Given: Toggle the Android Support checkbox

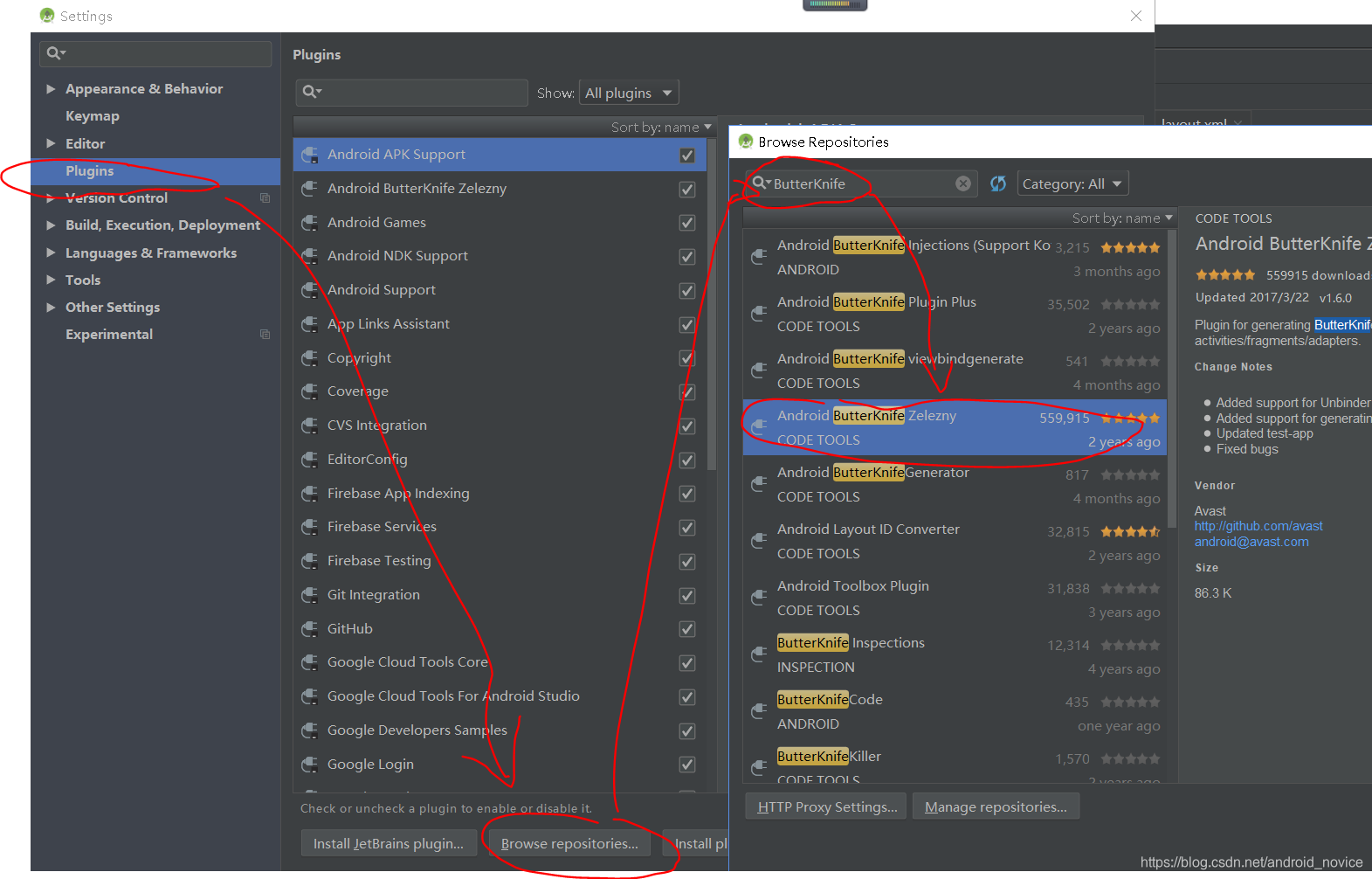Looking at the screenshot, I should [687, 291].
